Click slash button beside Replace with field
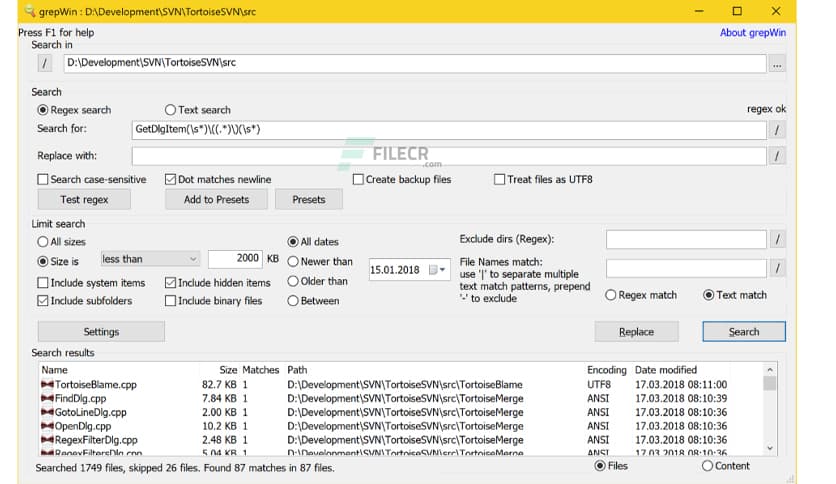 click(x=777, y=156)
